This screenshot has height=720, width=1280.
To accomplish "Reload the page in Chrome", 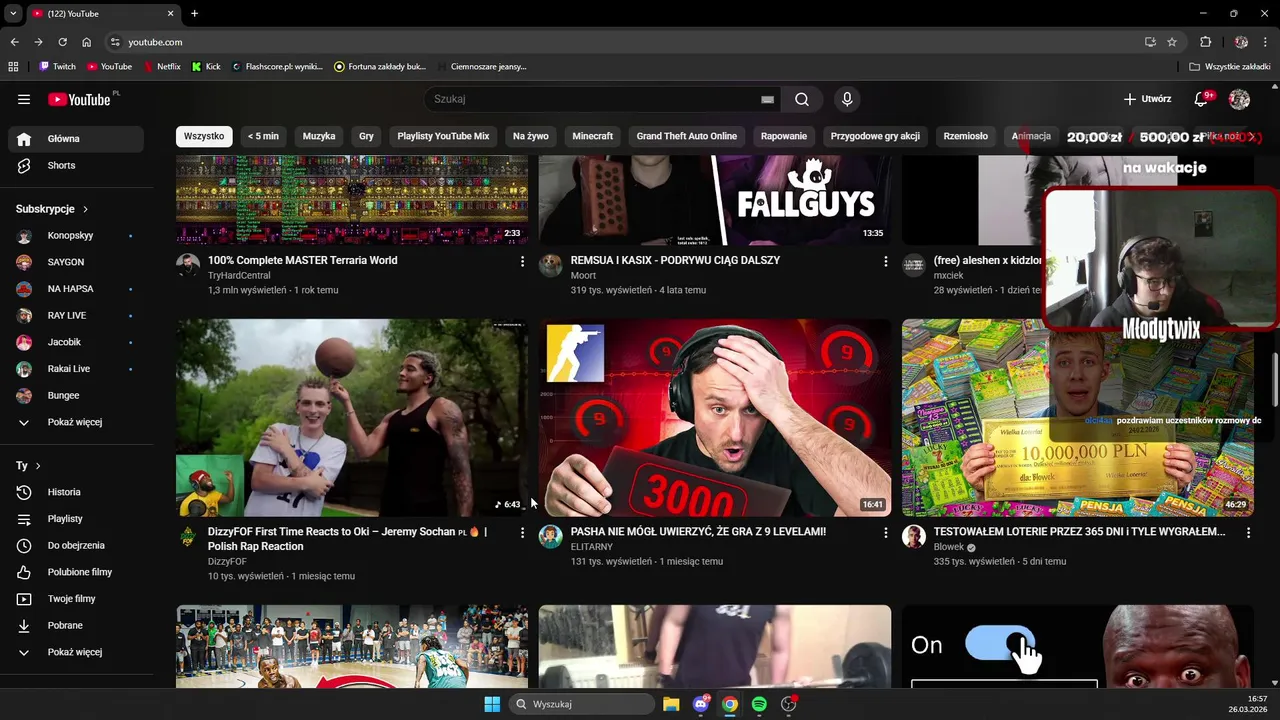I will coord(62,42).
